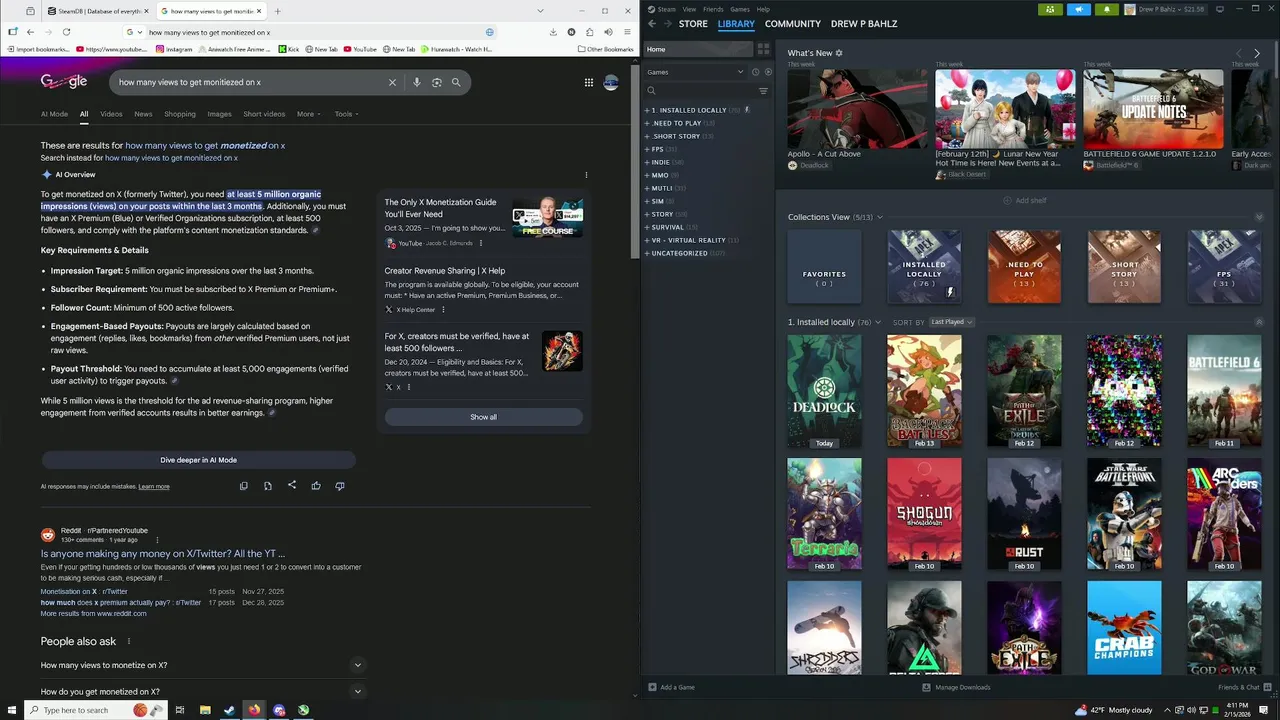Toggle ready-to-play filter in Steam sidebar

click(768, 72)
